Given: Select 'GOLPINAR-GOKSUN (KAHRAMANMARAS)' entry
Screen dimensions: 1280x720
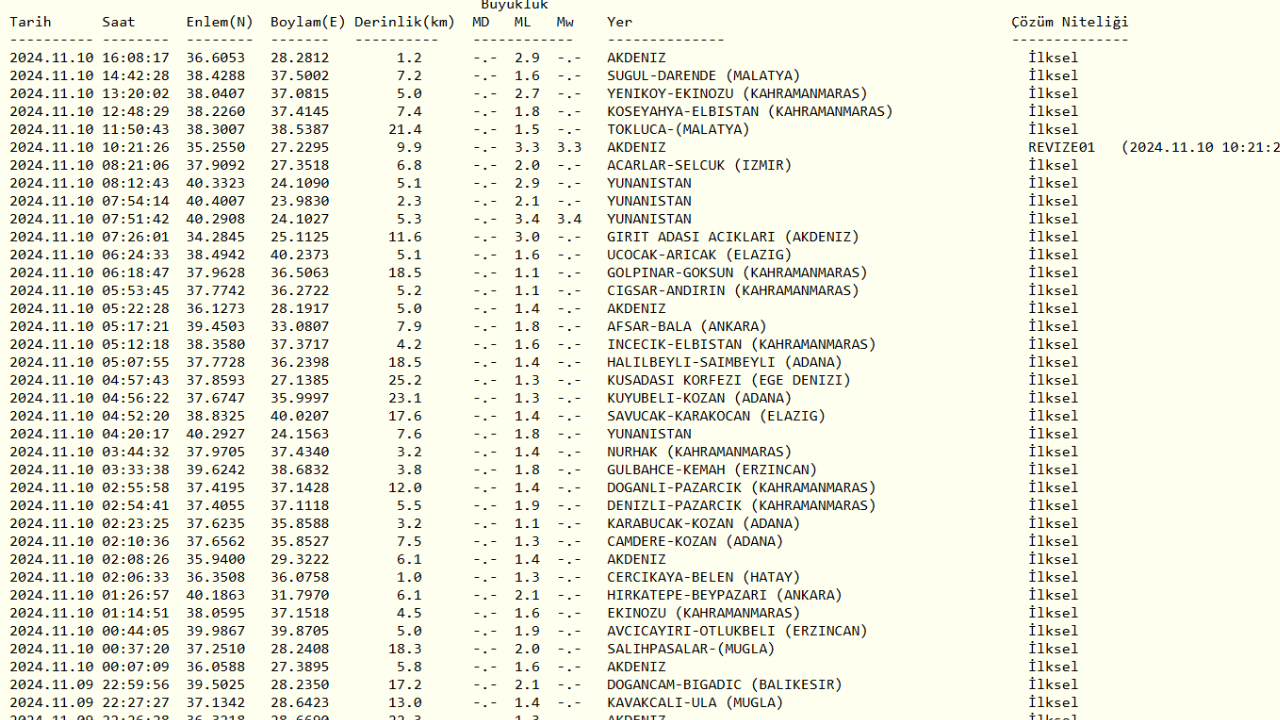Looking at the screenshot, I should [x=737, y=273].
